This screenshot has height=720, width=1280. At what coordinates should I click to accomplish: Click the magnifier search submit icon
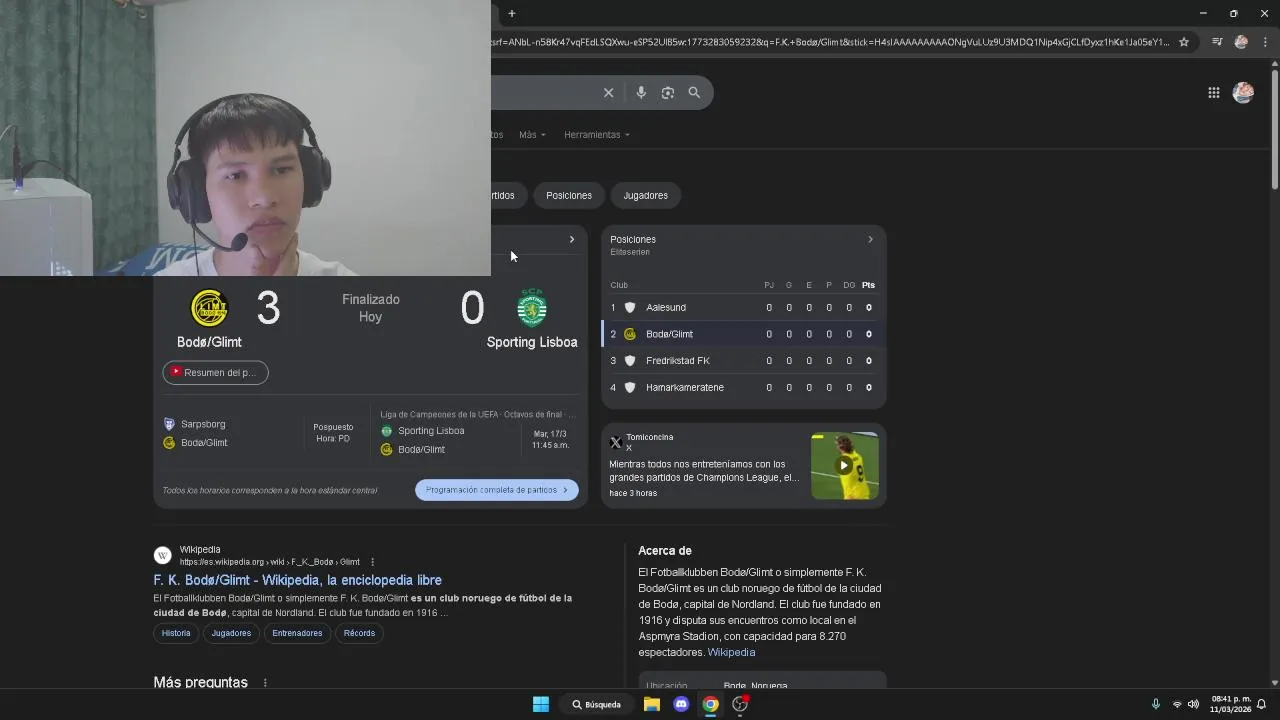click(x=694, y=92)
